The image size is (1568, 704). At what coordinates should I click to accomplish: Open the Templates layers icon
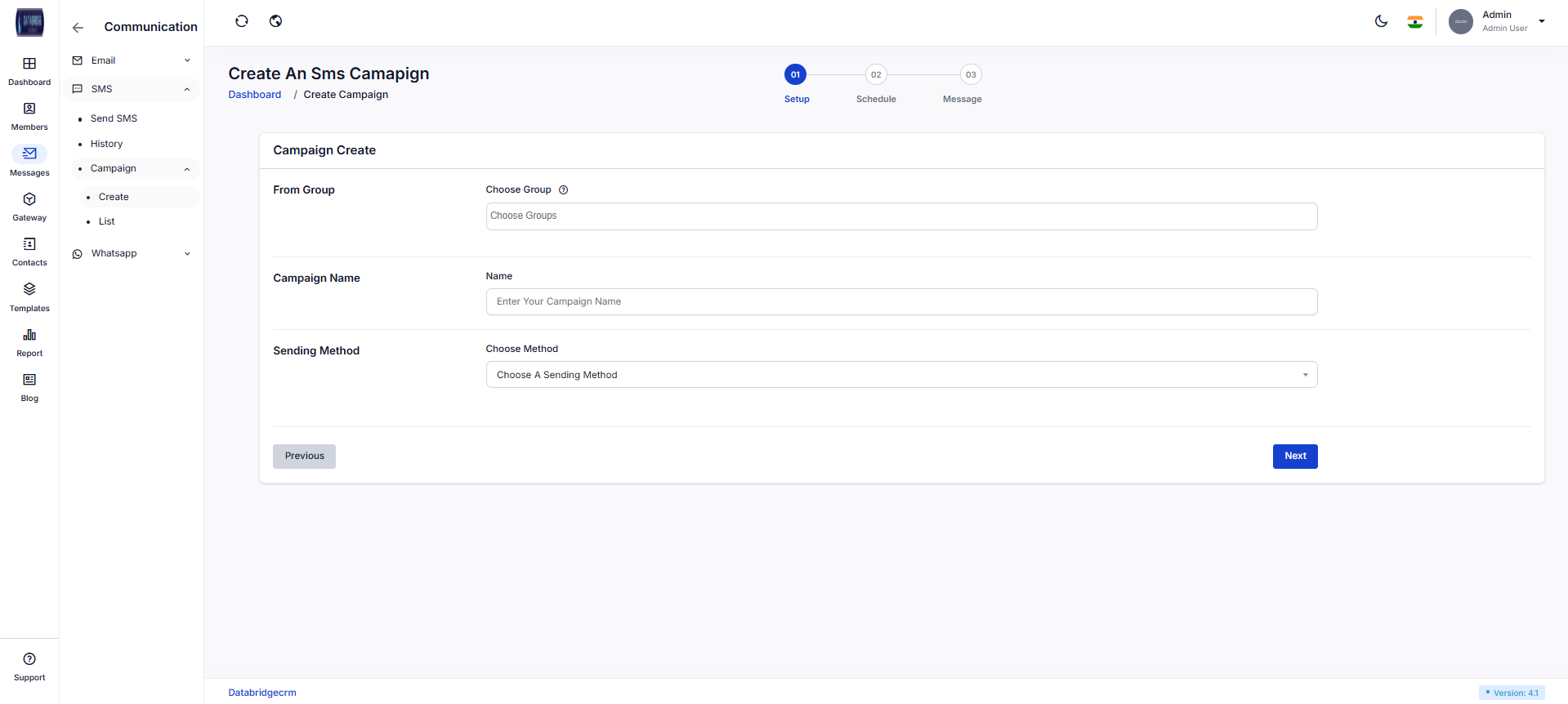(29, 289)
